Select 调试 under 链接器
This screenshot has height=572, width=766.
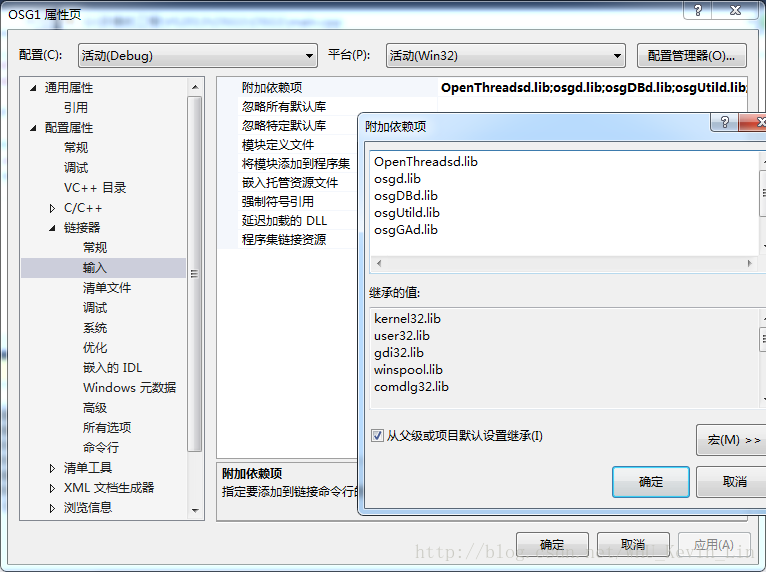[95, 308]
